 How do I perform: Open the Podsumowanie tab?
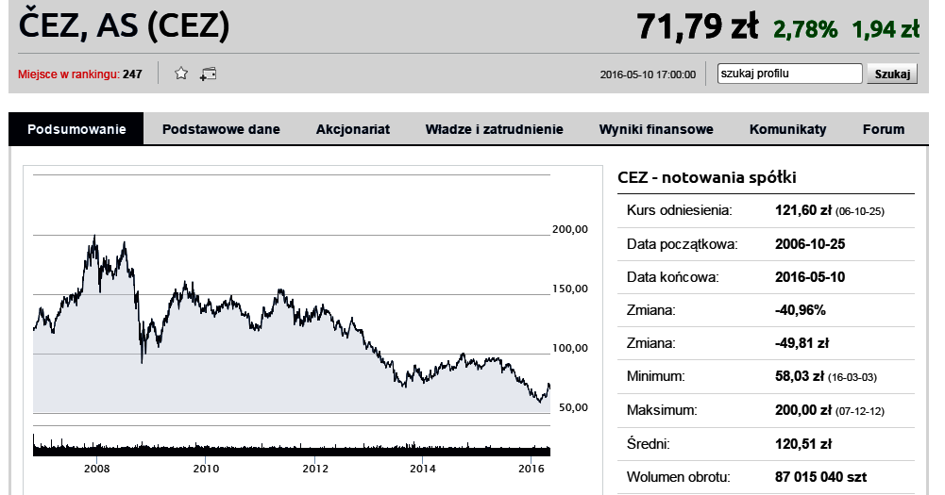[x=77, y=129]
